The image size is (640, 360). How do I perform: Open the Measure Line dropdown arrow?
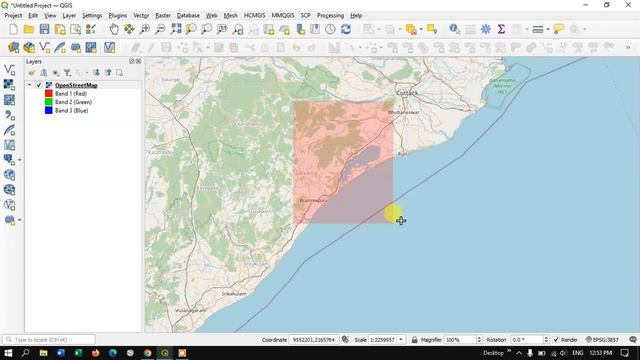pyautogui.click(x=547, y=29)
